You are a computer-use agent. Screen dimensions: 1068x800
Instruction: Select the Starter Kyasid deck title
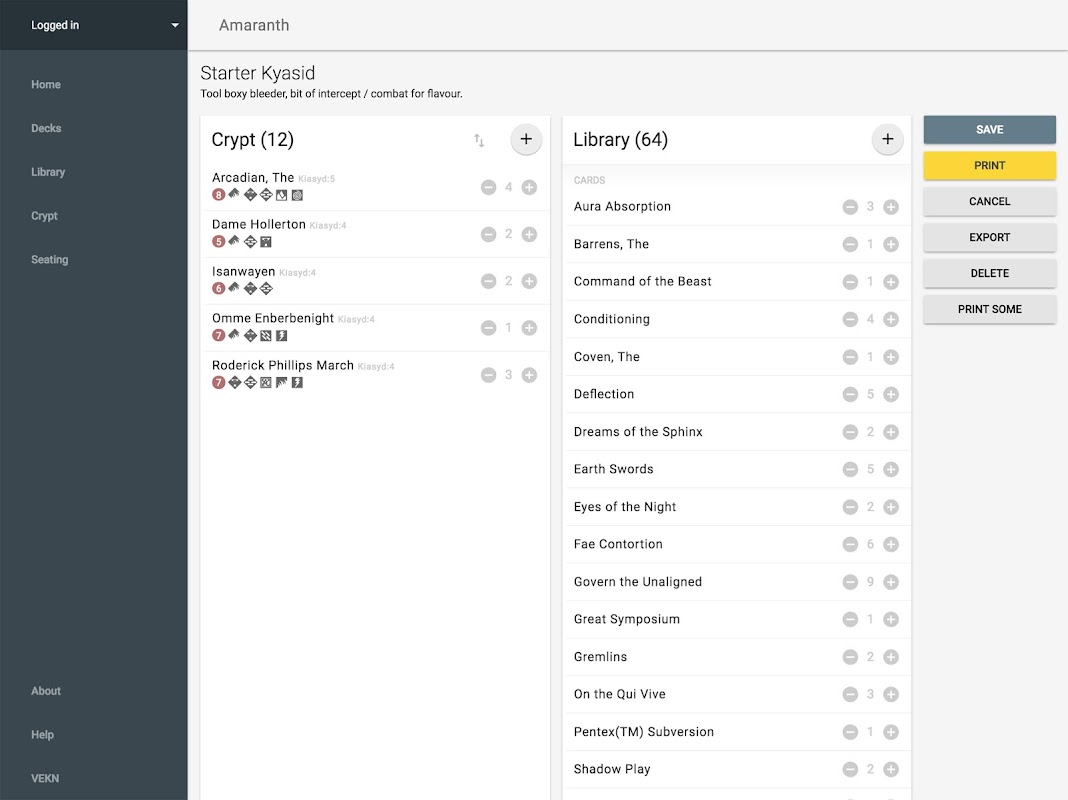point(257,73)
